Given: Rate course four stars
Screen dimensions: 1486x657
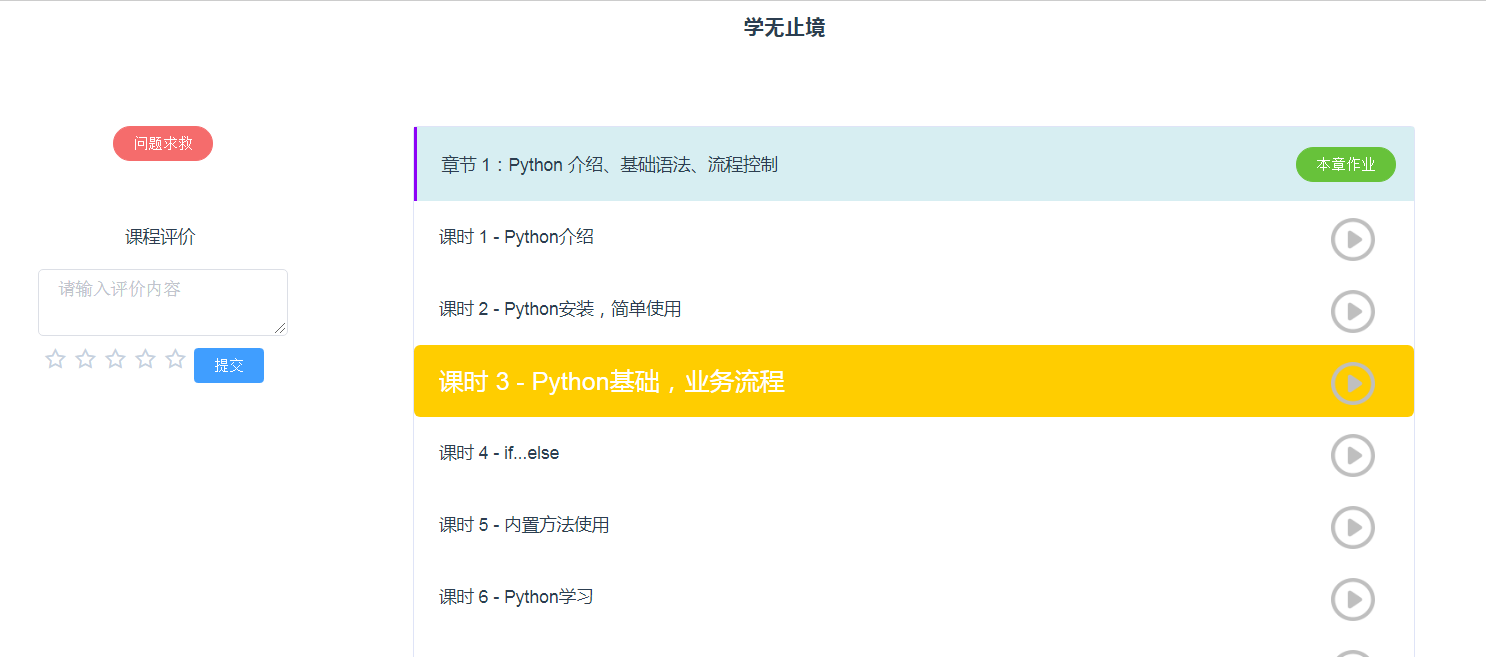Looking at the screenshot, I should coord(145,359).
